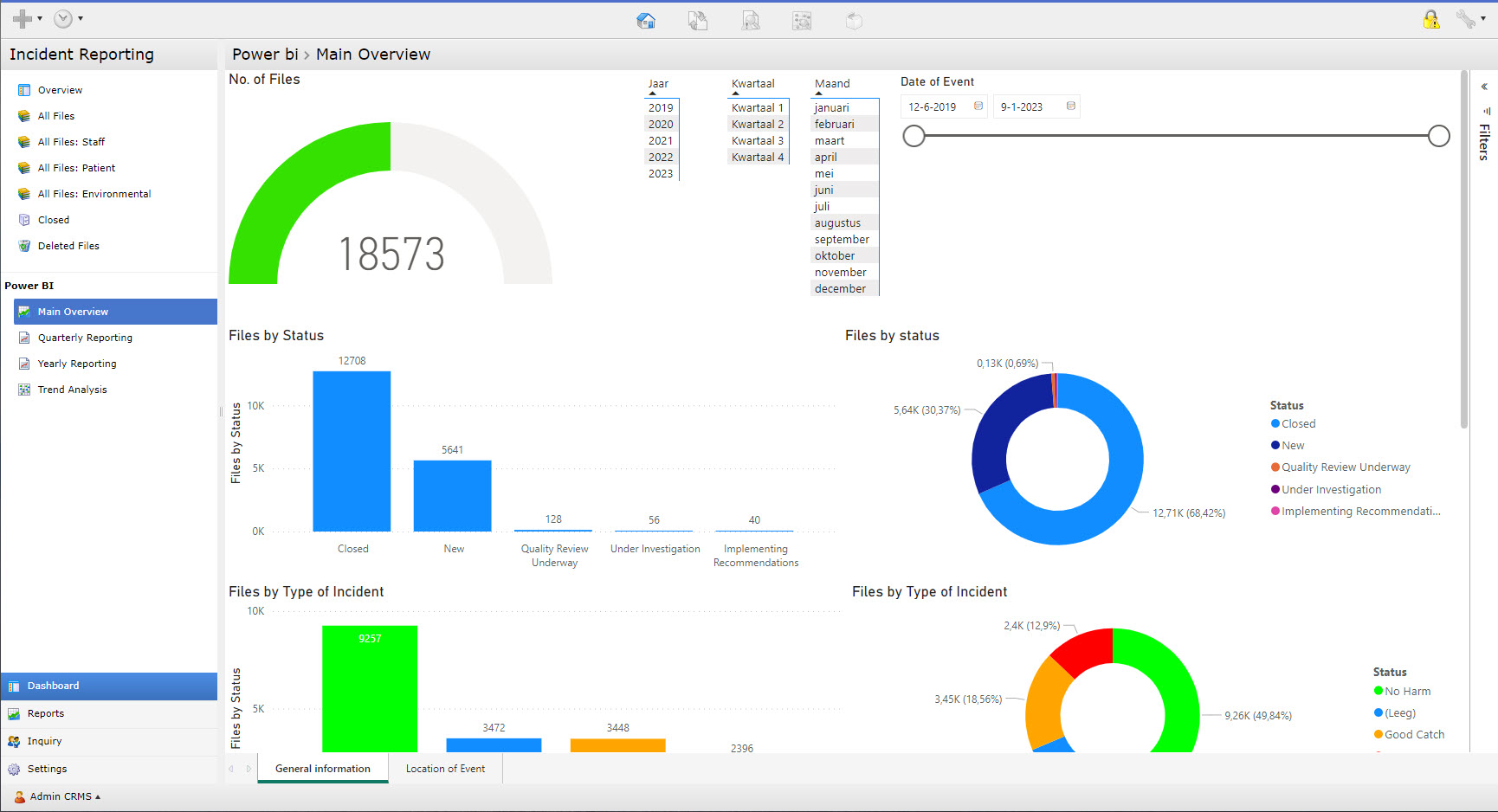This screenshot has width=1498, height=812.
Task: Click the Reports navigation entry
Action: 45,712
